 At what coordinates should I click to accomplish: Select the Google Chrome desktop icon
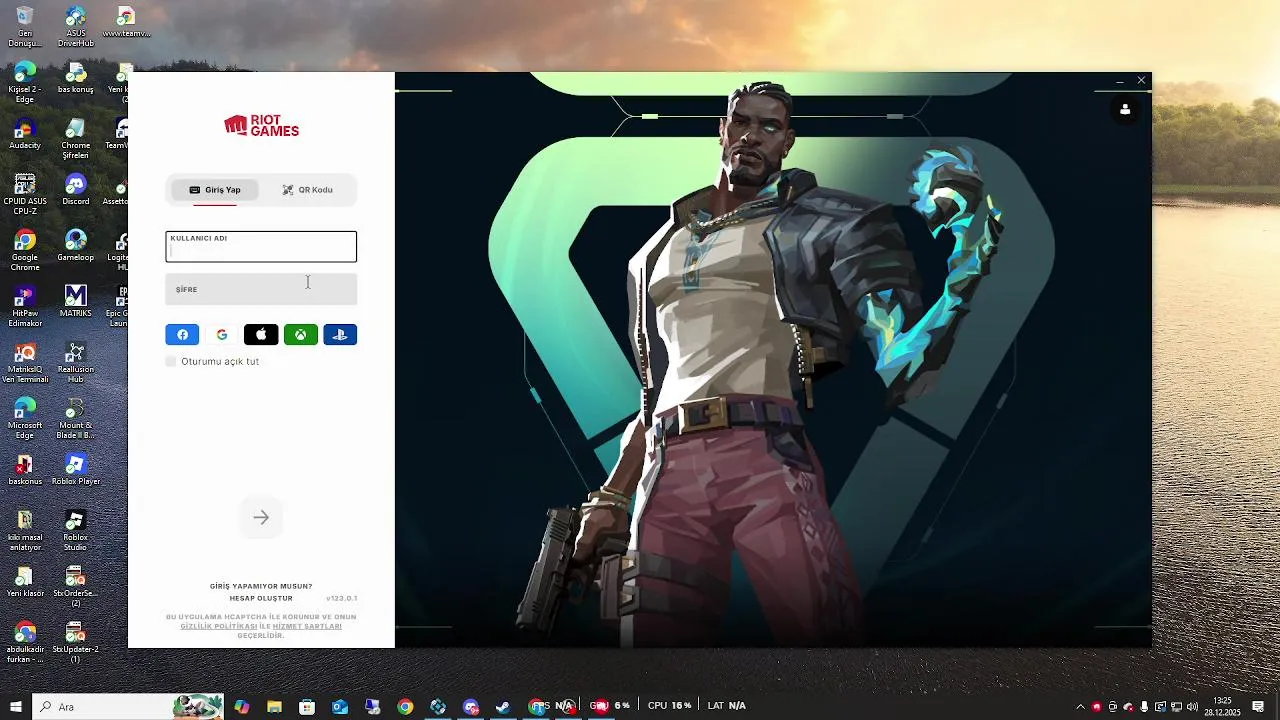(x=25, y=251)
